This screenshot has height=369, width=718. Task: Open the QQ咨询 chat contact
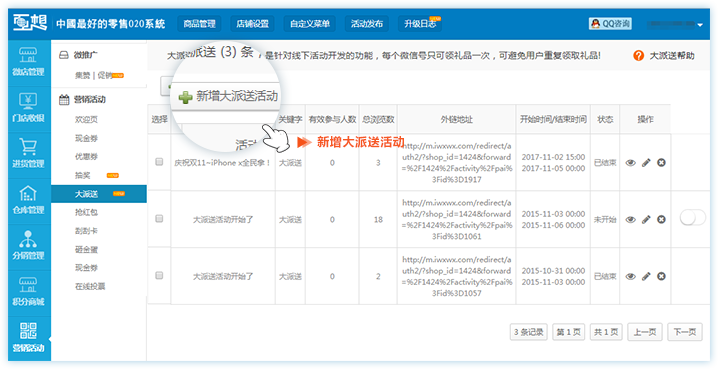coord(610,24)
